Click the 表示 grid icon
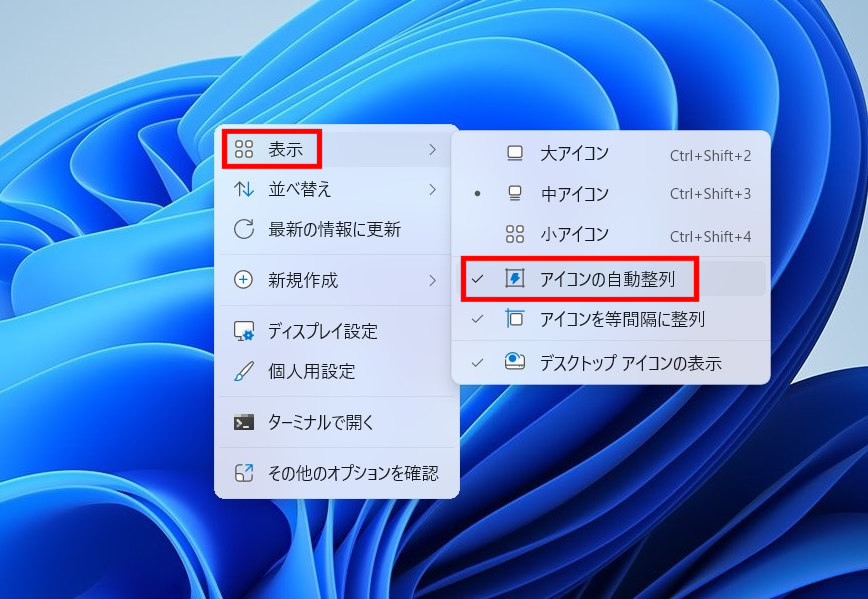 click(243, 150)
